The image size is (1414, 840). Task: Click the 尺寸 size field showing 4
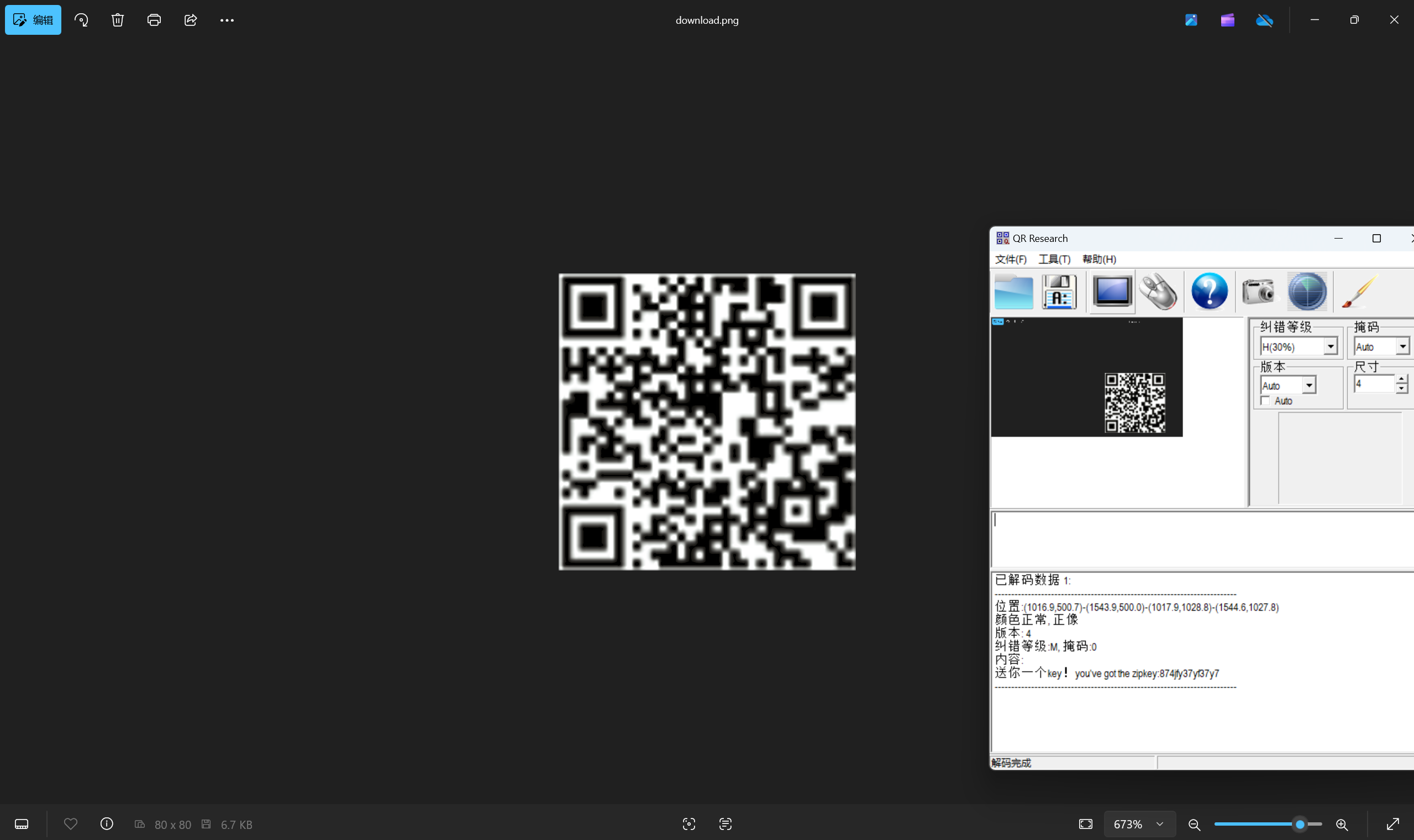[1373, 384]
